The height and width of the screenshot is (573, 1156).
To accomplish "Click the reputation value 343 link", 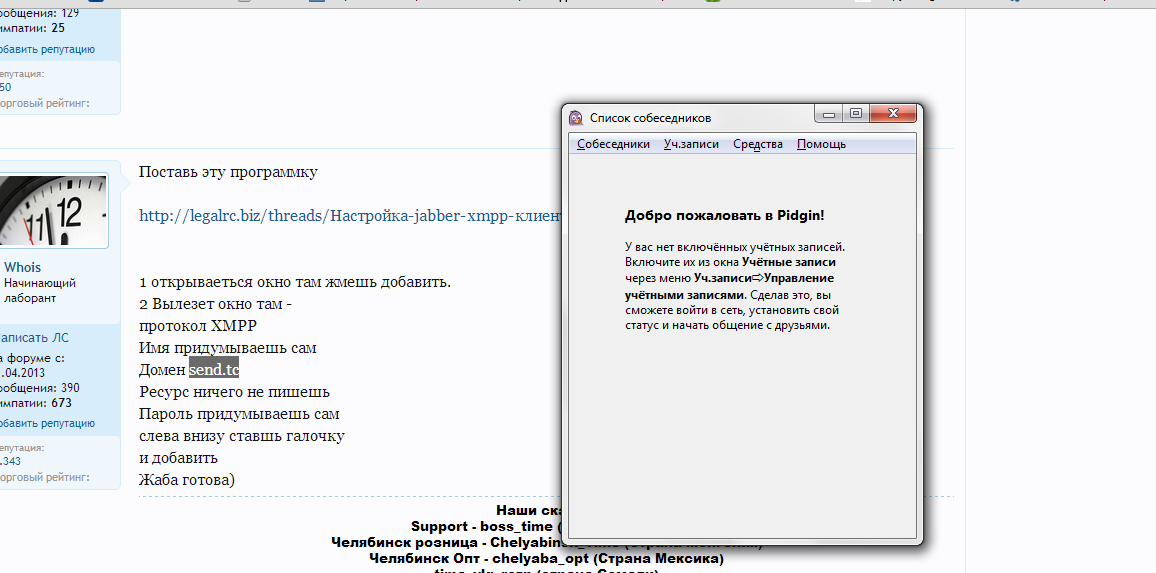I will [10, 461].
